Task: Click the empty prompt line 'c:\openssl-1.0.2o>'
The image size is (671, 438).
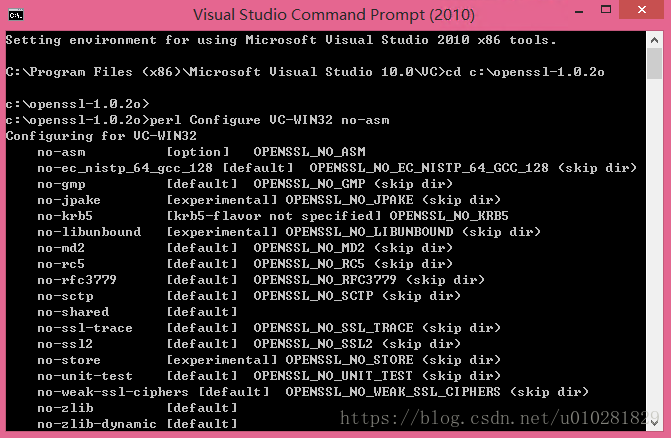Action: tap(77, 104)
